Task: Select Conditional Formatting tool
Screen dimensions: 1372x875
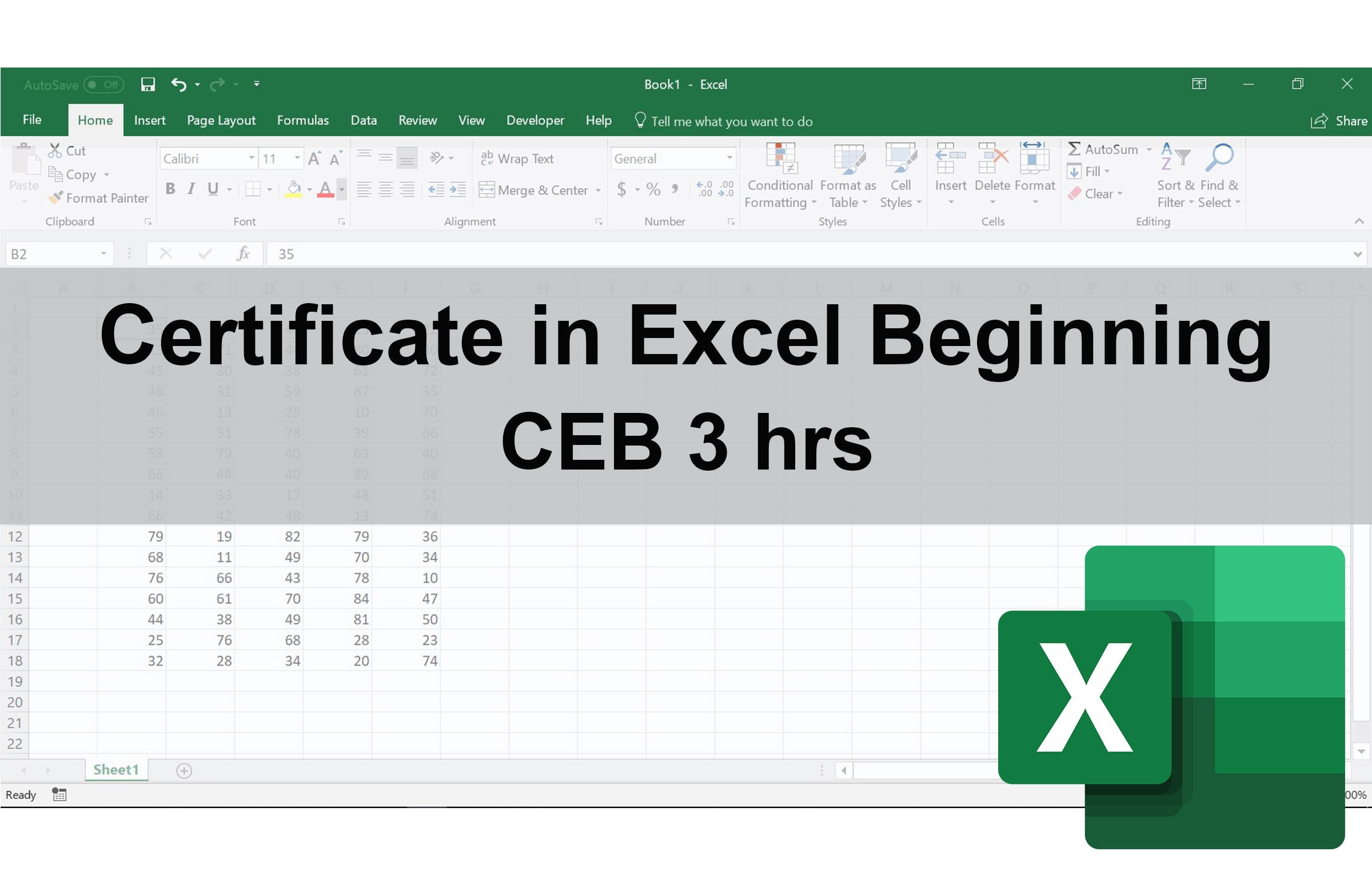Action: coord(780,175)
